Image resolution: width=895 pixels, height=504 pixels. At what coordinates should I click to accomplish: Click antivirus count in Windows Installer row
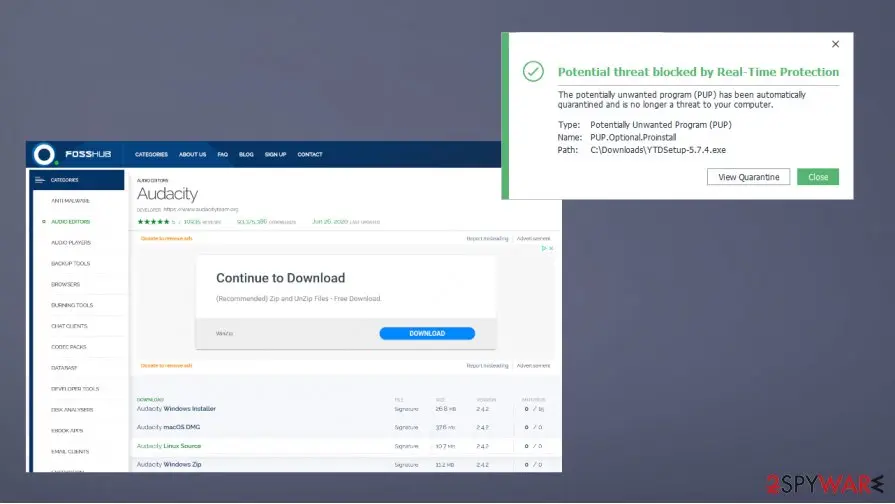pyautogui.click(x=534, y=409)
